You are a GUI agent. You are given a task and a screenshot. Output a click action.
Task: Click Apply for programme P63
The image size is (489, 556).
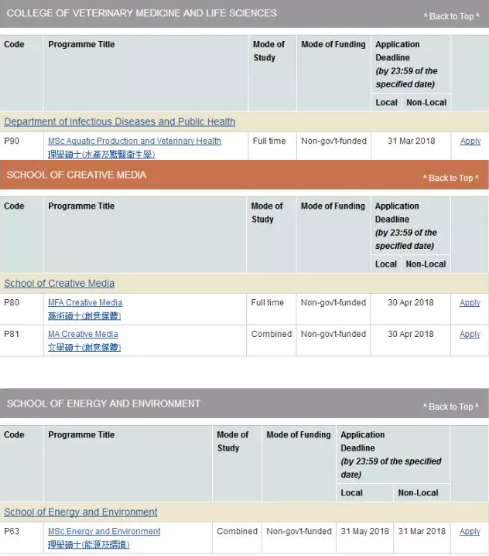point(469,531)
